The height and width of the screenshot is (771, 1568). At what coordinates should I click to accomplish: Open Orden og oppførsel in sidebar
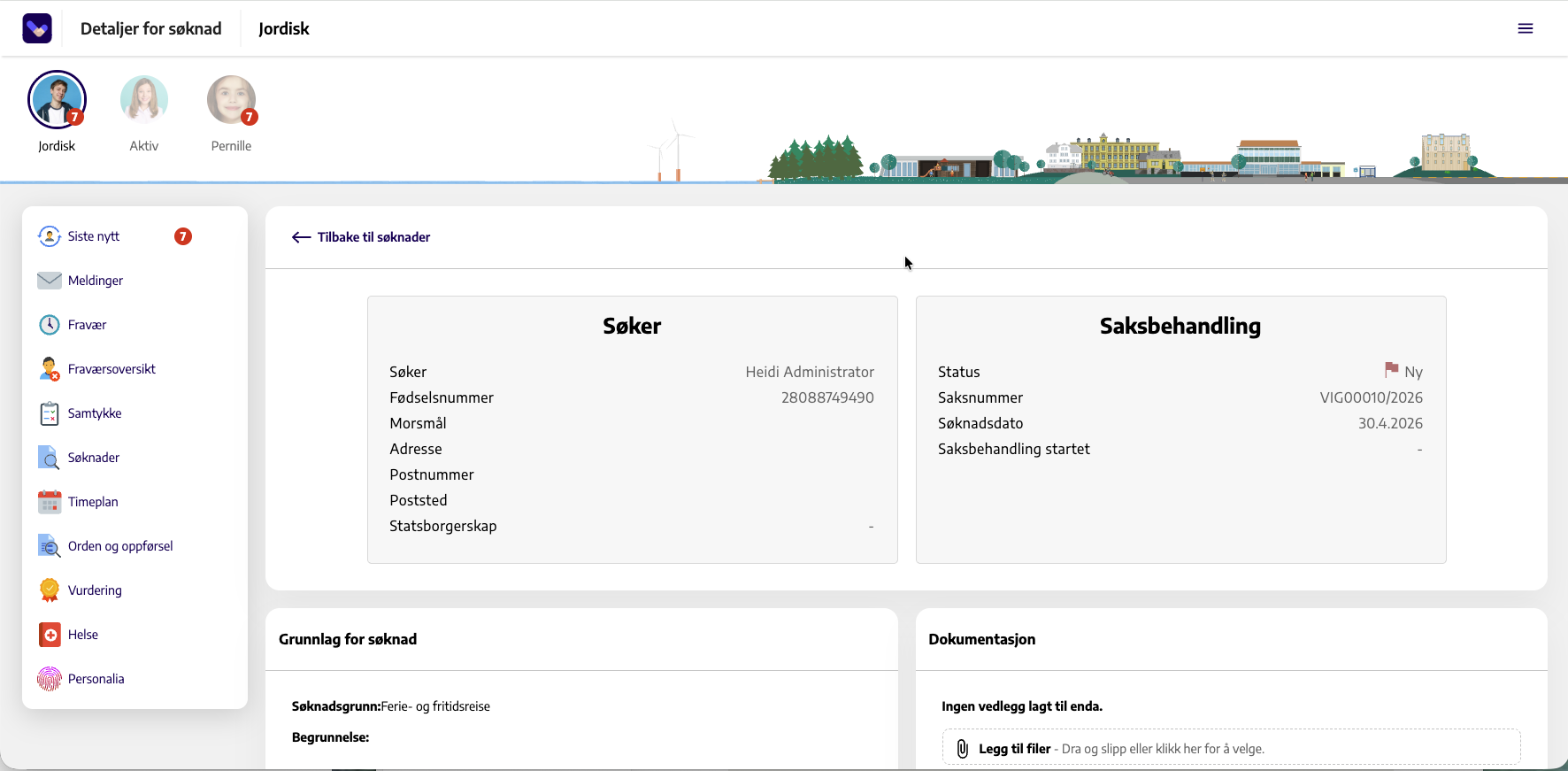point(120,546)
